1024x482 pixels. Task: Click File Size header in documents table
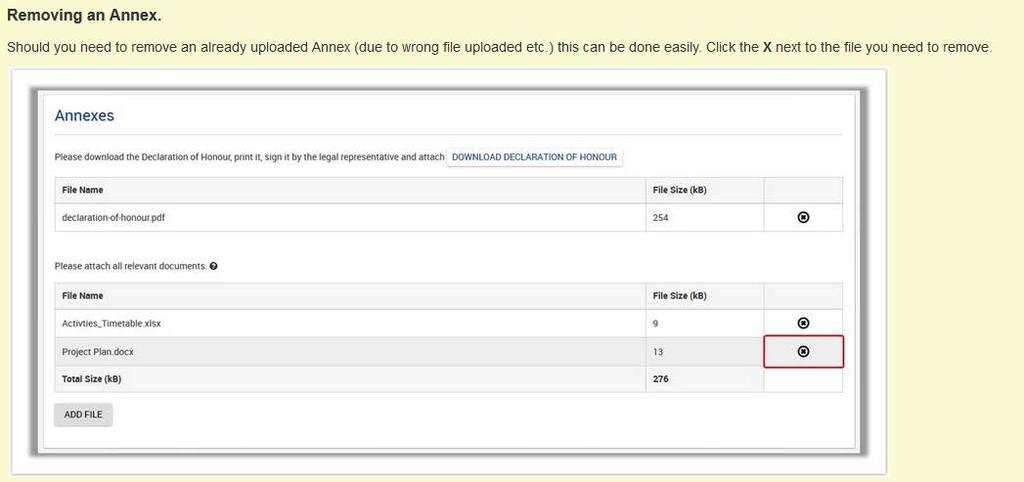(x=679, y=296)
